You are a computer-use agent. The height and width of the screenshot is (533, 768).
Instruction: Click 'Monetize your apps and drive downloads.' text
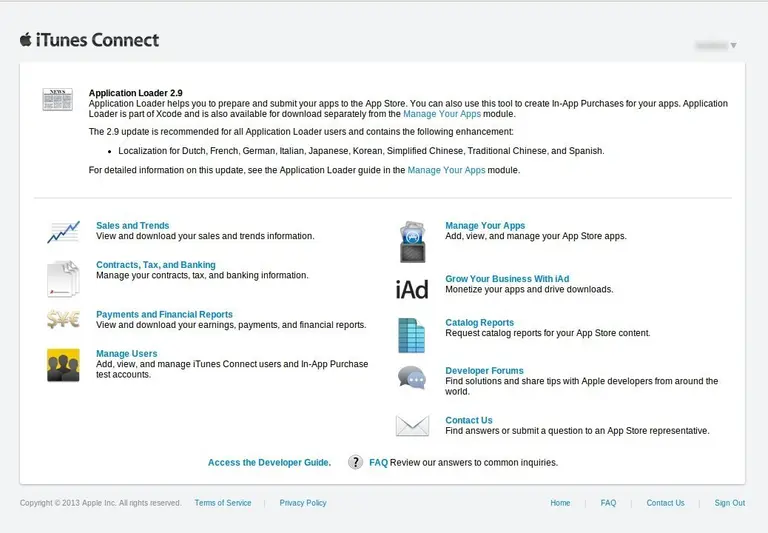pos(529,289)
